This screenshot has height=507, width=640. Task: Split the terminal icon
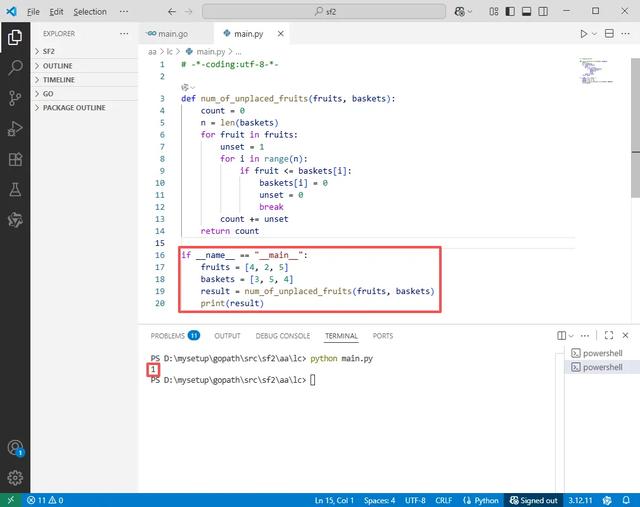click(x=562, y=336)
